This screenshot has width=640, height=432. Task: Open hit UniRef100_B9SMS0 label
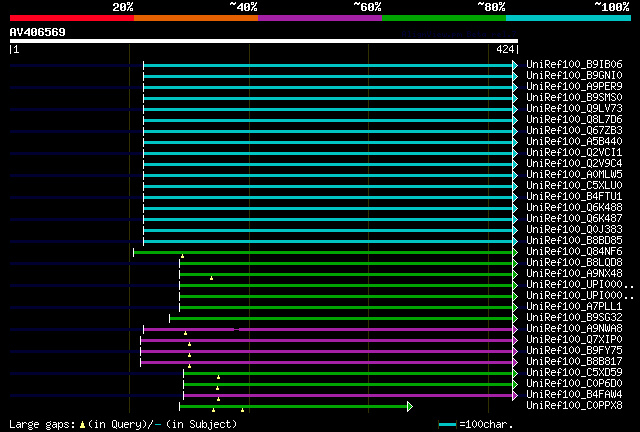click(x=574, y=97)
